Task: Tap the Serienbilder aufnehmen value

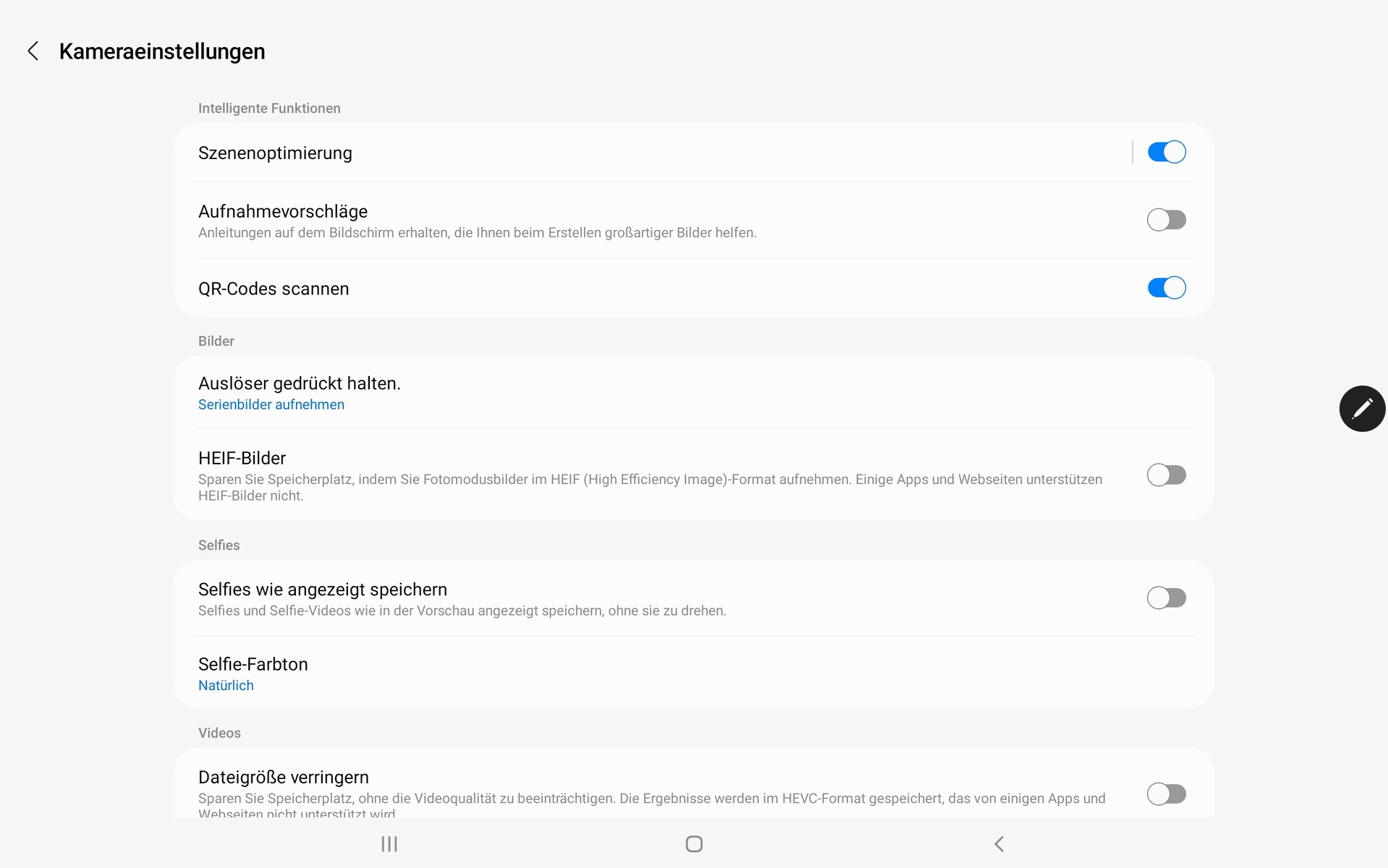Action: pos(271,405)
